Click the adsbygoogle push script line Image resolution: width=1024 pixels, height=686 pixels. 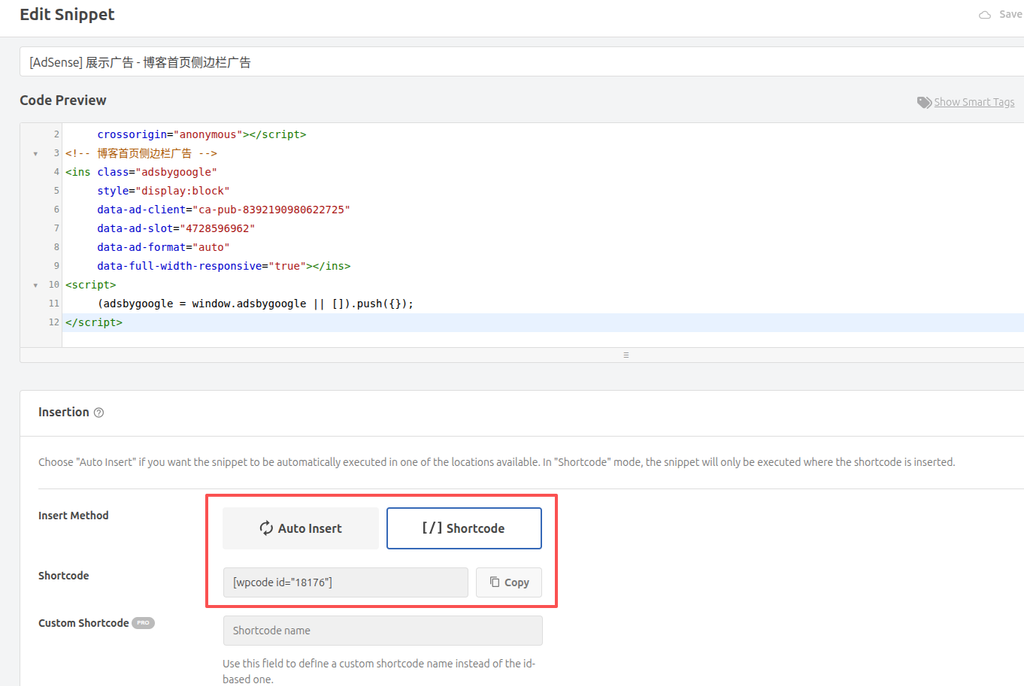255,304
